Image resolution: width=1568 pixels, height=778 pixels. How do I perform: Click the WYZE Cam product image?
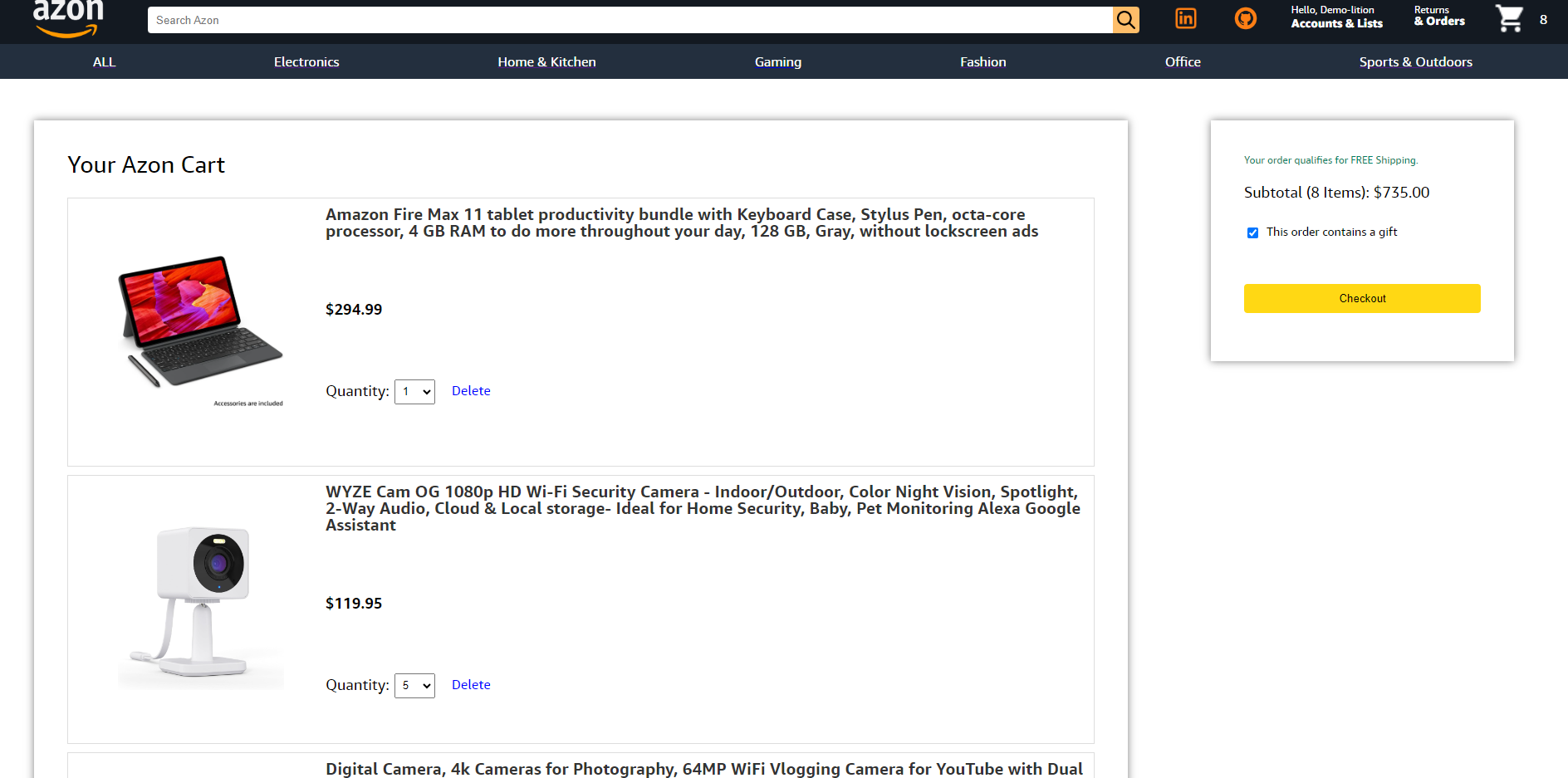pyautogui.click(x=201, y=602)
